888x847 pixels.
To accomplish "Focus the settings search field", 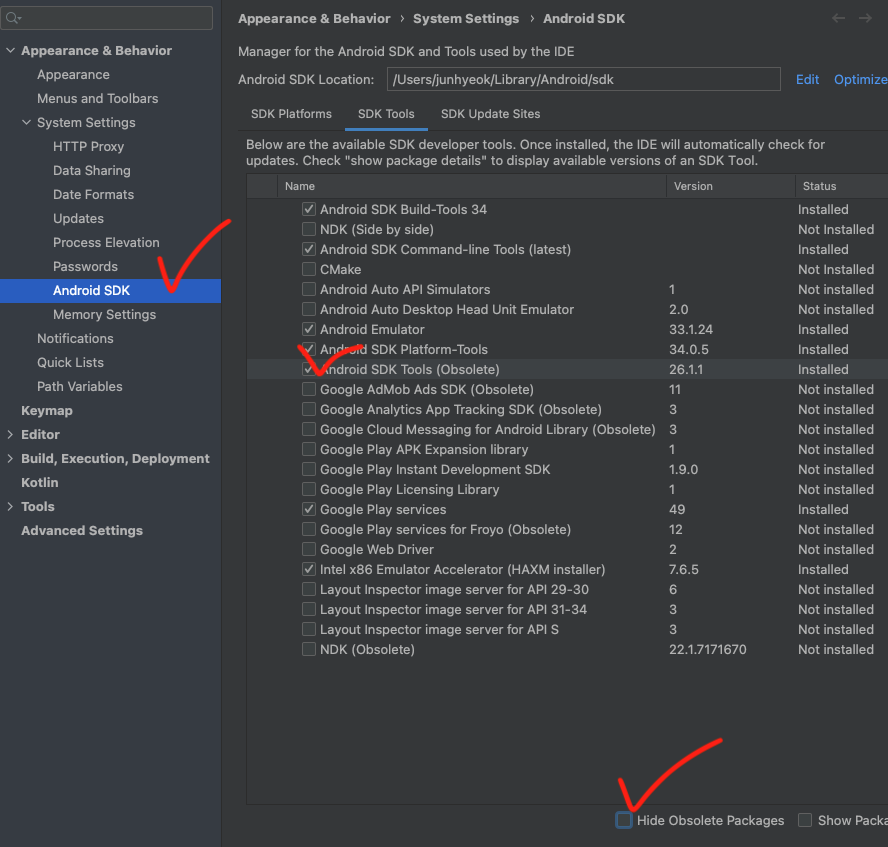I will 107,18.
